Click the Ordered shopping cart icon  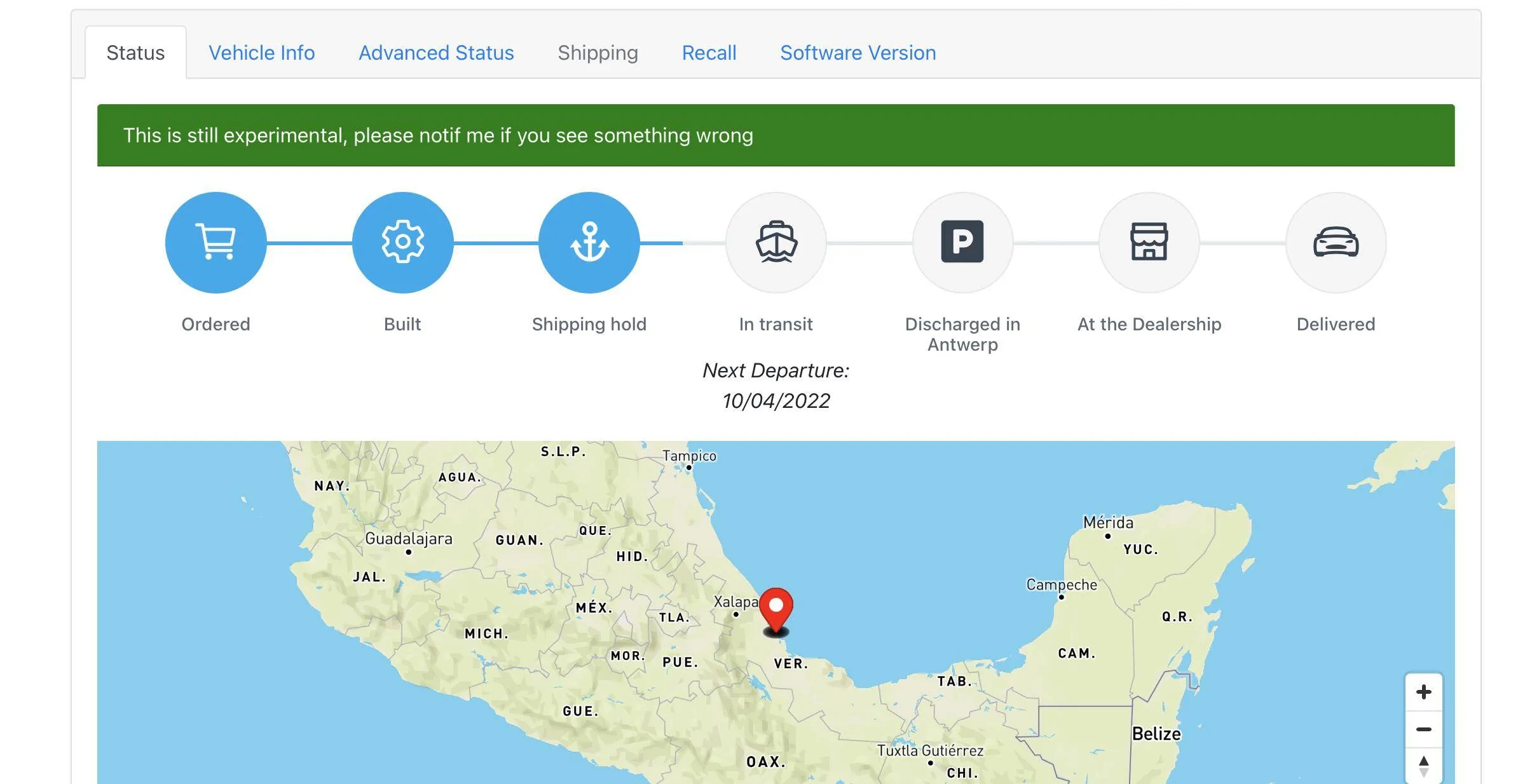pyautogui.click(x=216, y=243)
